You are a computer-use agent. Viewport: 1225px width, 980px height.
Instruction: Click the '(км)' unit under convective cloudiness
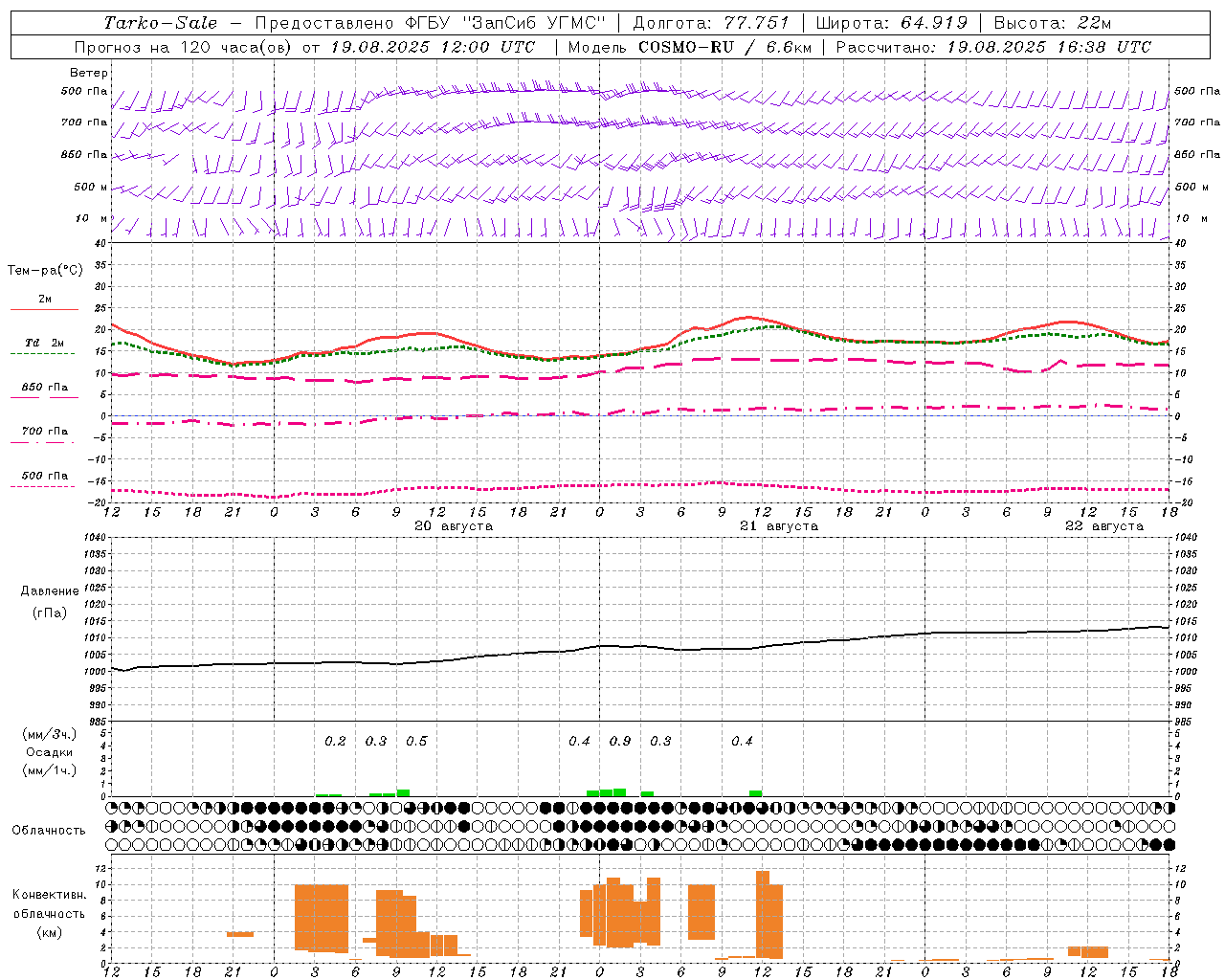coord(49,933)
